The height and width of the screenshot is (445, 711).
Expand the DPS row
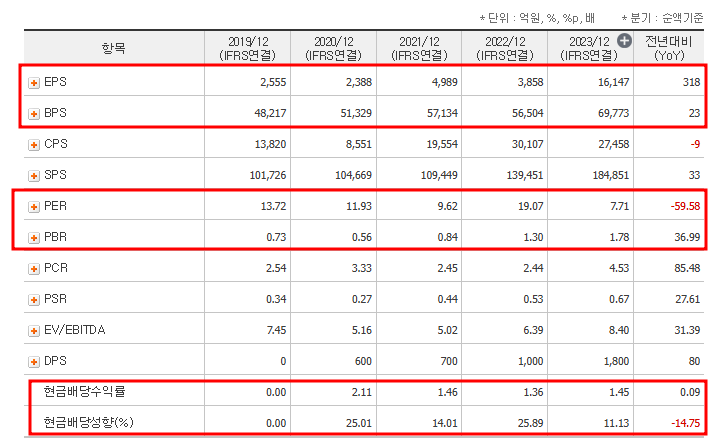point(34,362)
